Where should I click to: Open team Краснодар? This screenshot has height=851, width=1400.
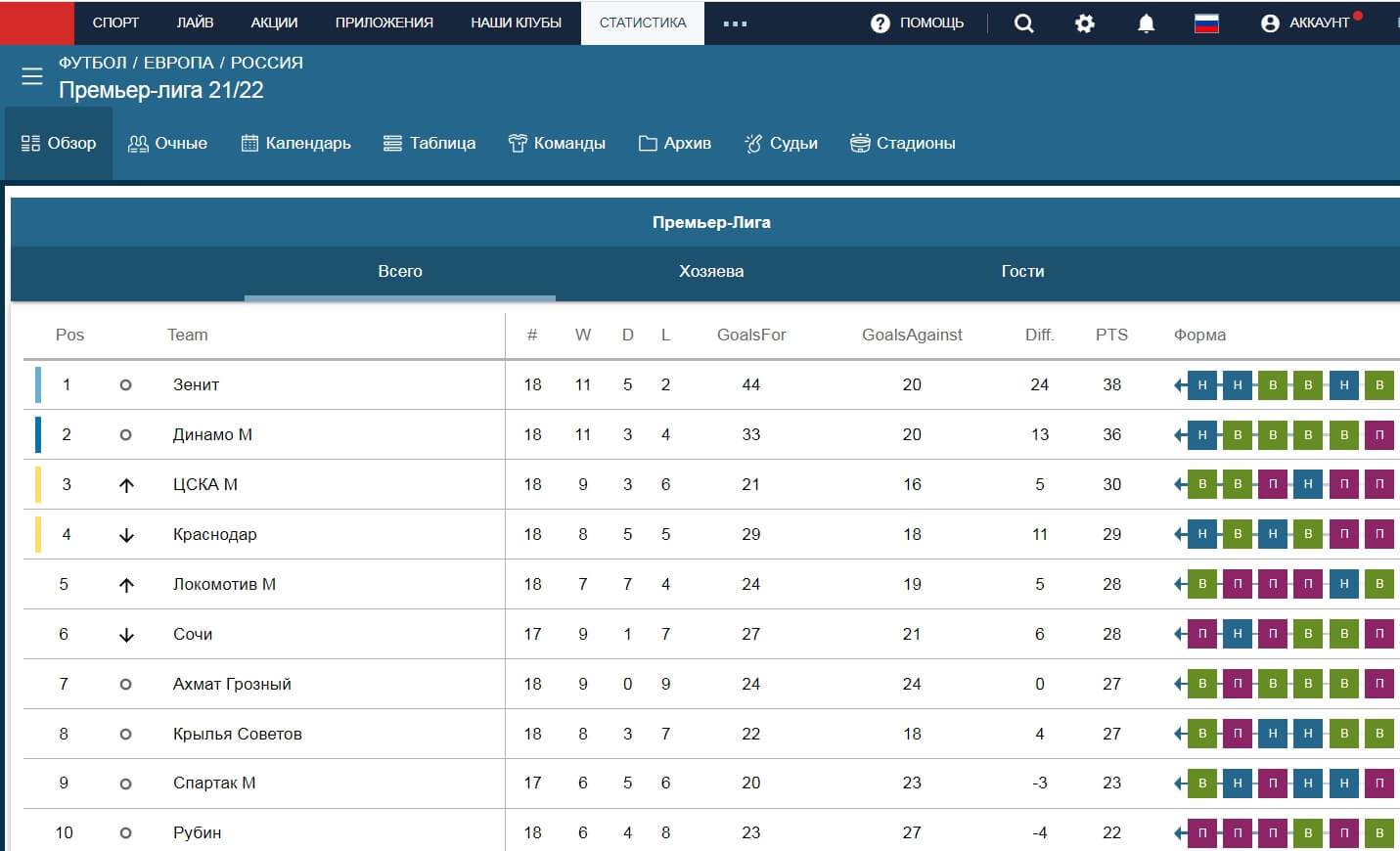pos(215,535)
